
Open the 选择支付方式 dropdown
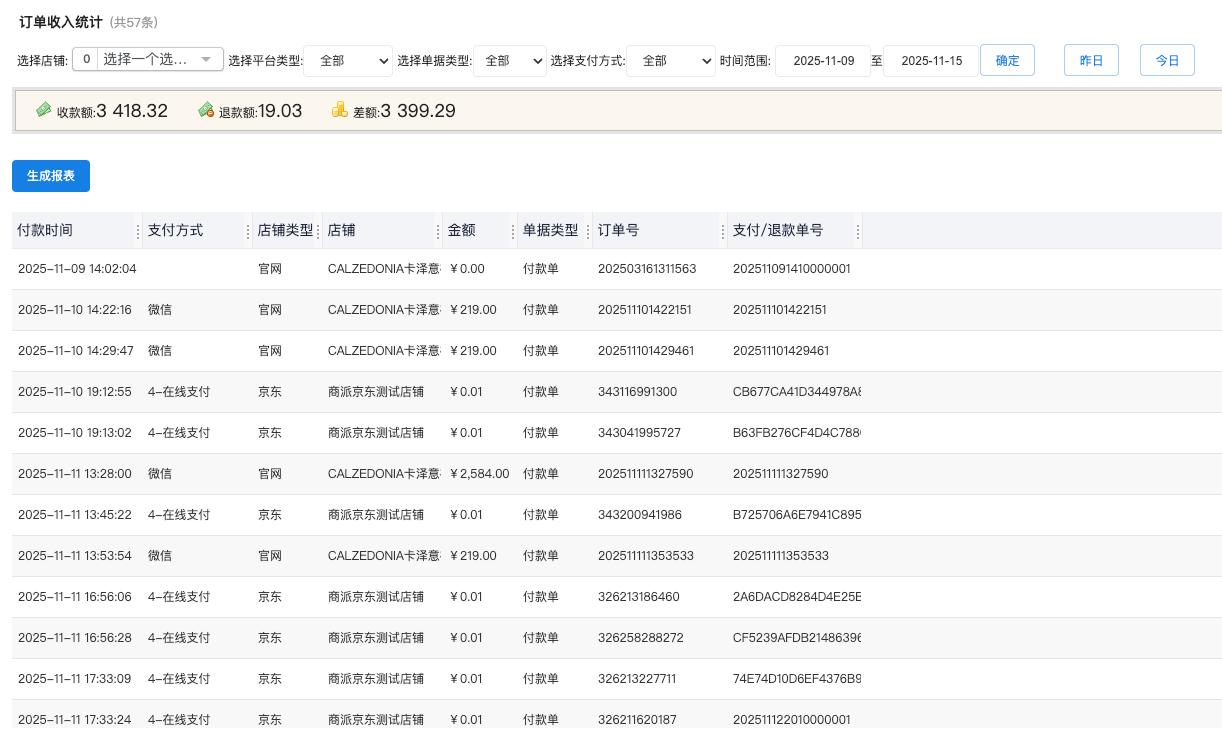(x=671, y=61)
